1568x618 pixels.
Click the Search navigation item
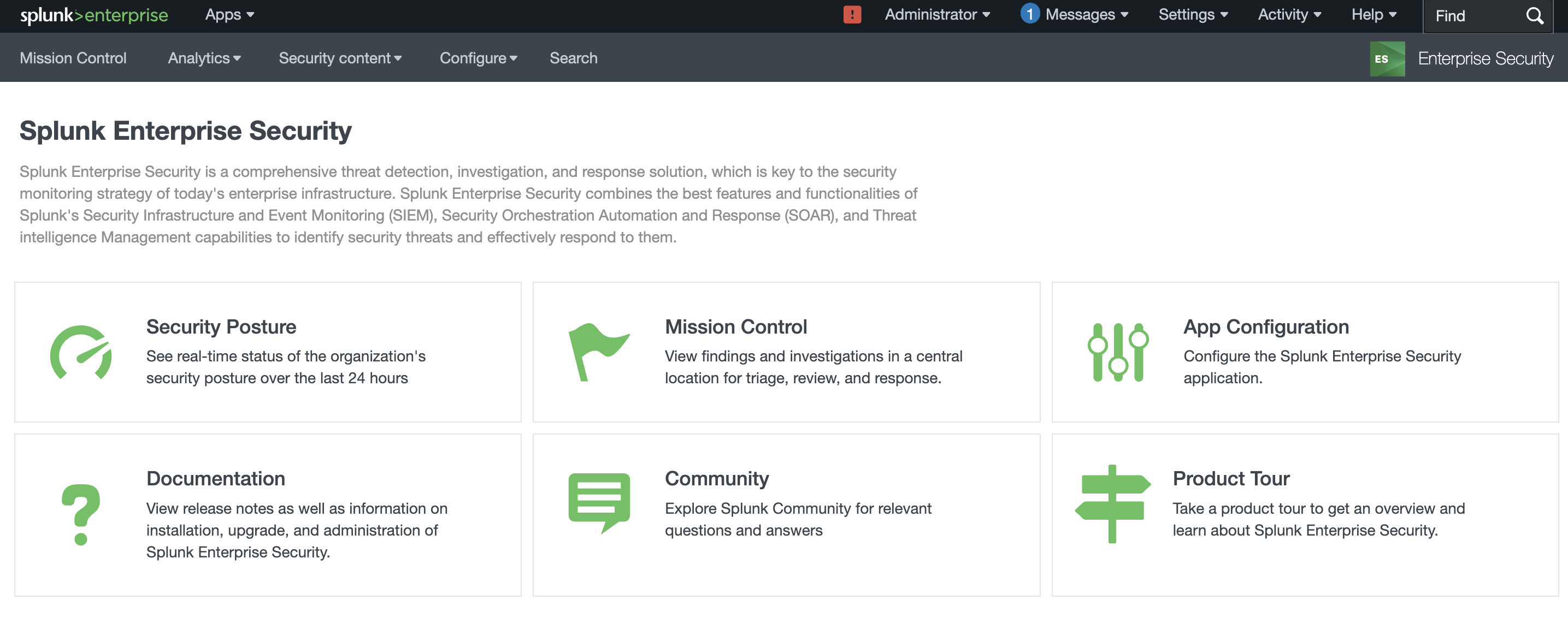(x=574, y=58)
